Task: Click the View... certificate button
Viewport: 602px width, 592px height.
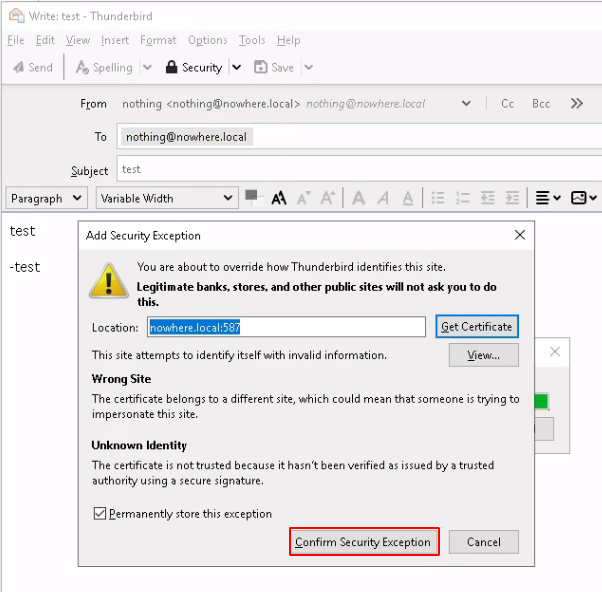Action: tap(483, 355)
